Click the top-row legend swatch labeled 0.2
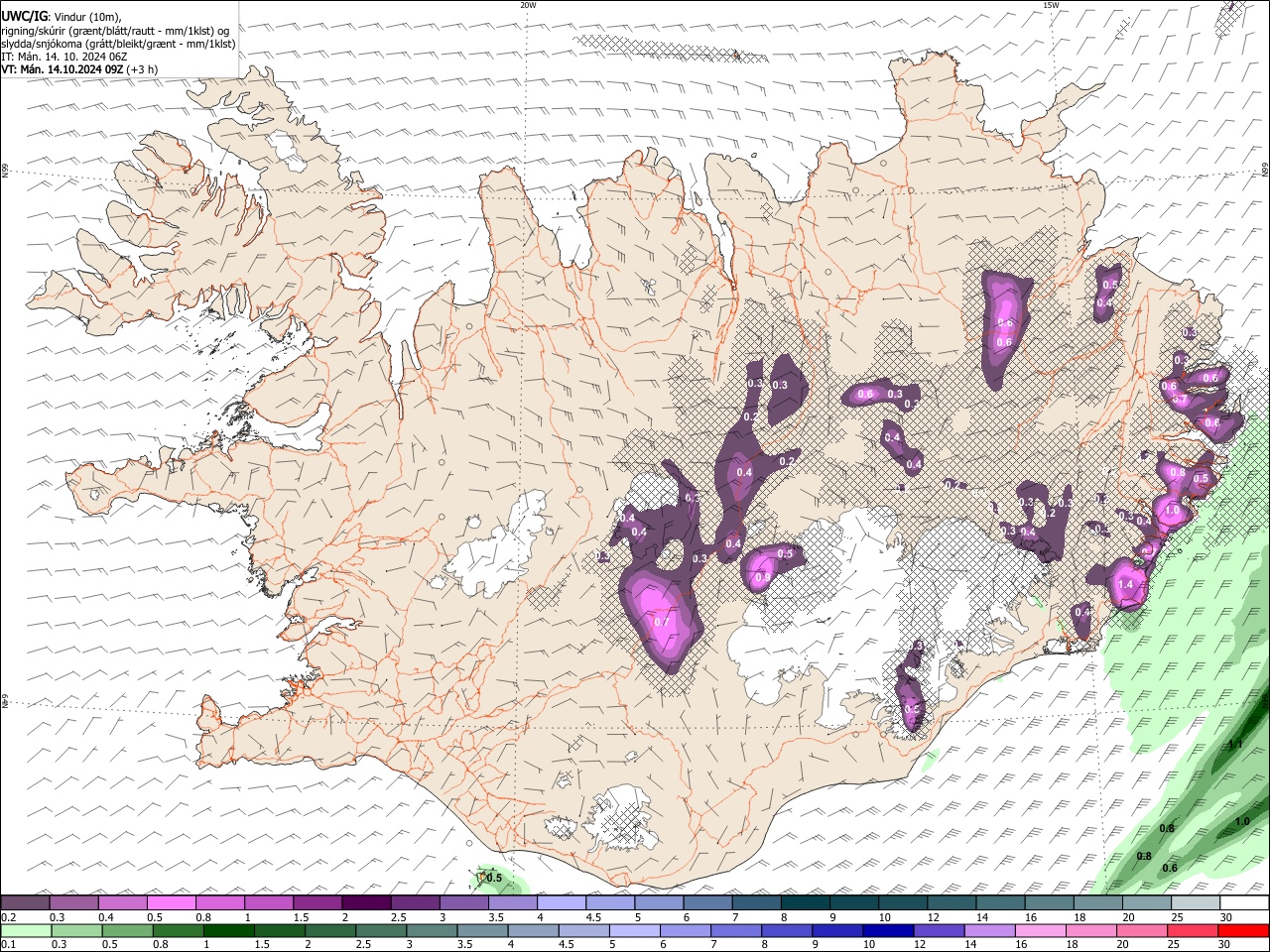 coord(25,903)
